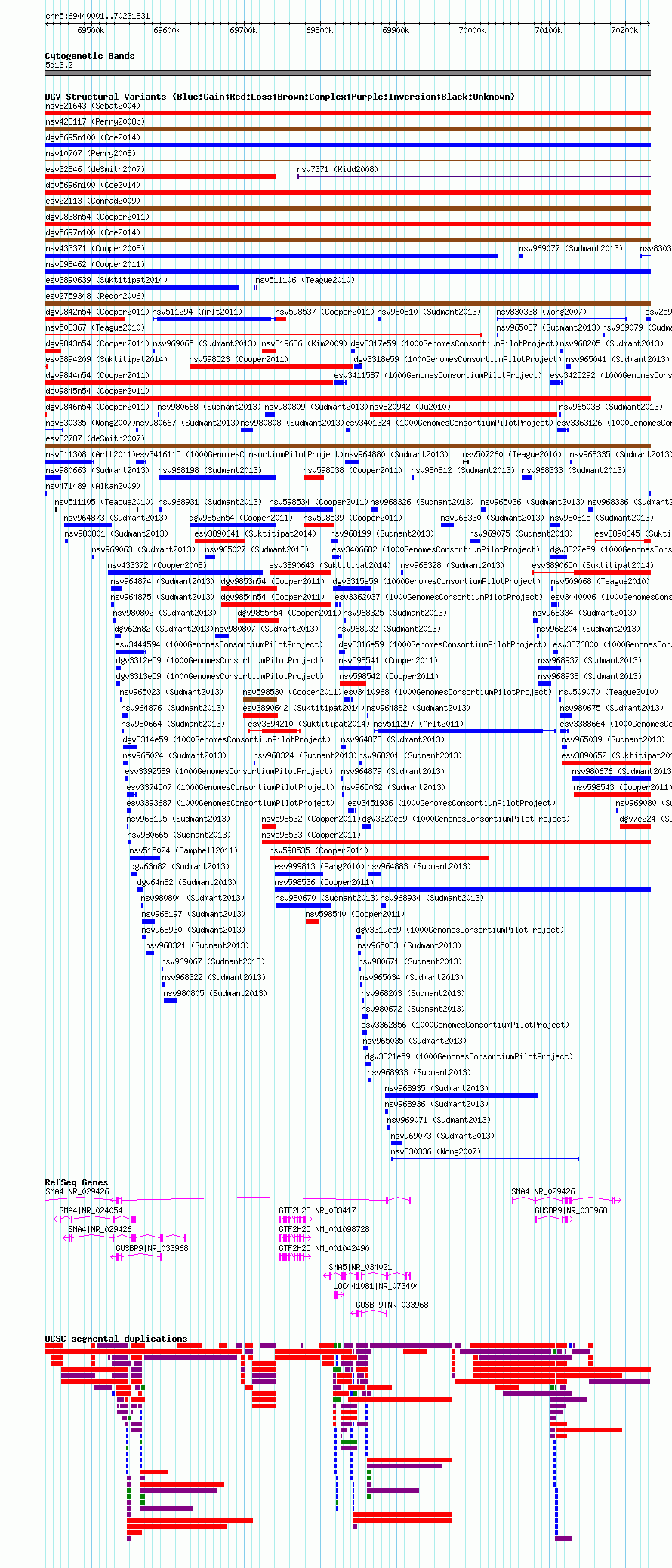Viewport: 672px width, 1568px height.
Task: Open variant esv22113 (Conrad2009)
Action: 92,201
